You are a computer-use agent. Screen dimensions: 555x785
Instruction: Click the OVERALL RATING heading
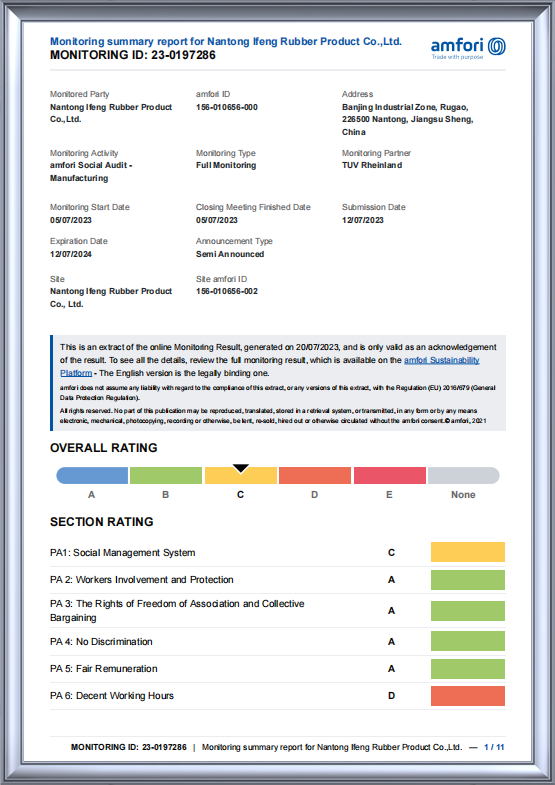[x=104, y=448]
